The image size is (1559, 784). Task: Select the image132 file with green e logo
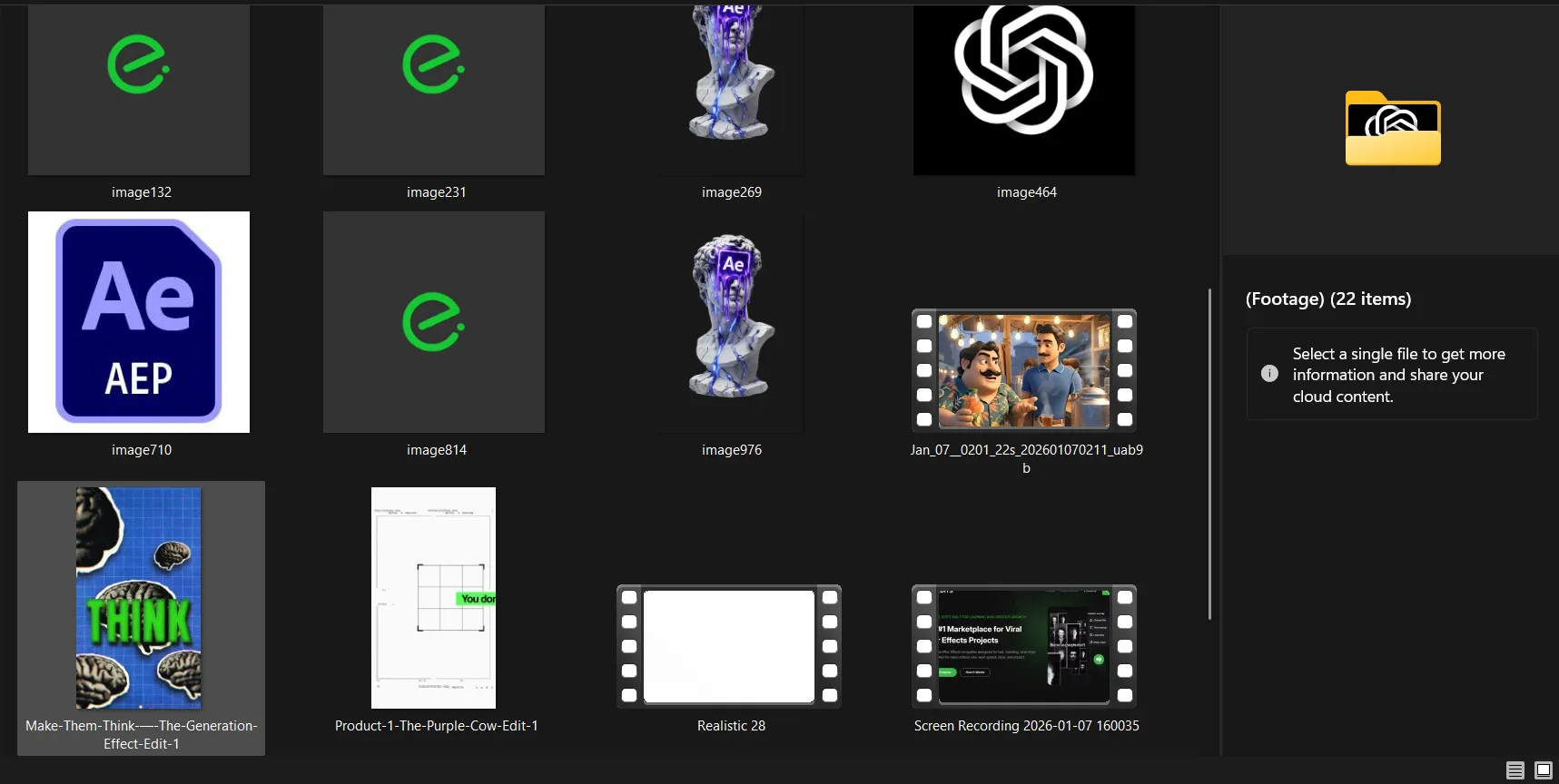click(x=139, y=89)
